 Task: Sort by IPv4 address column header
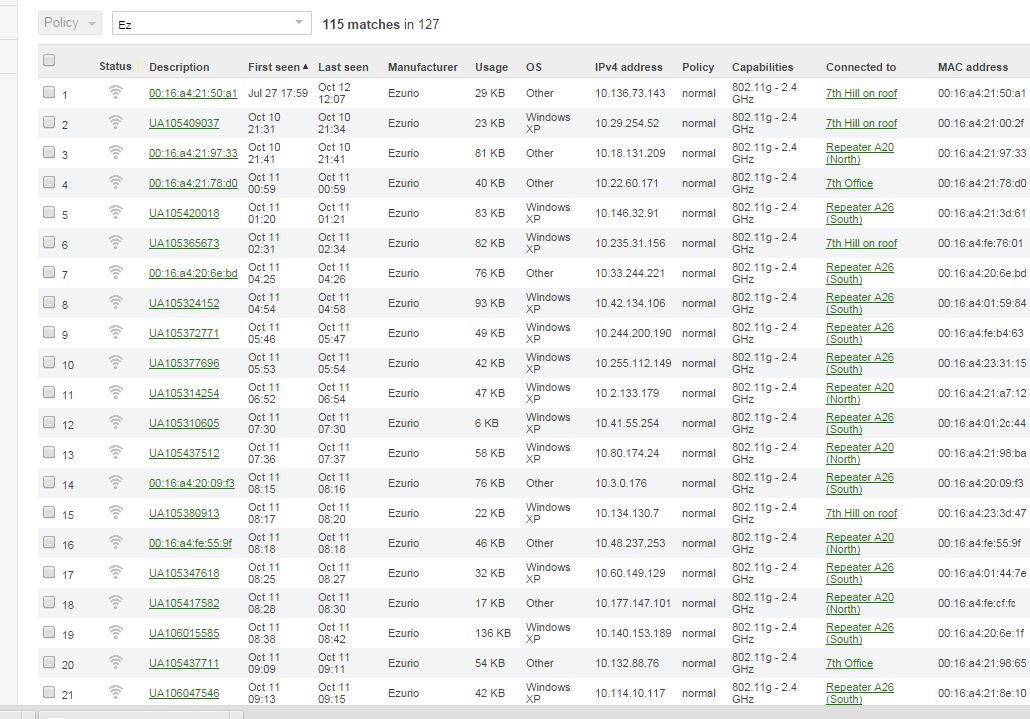point(629,67)
